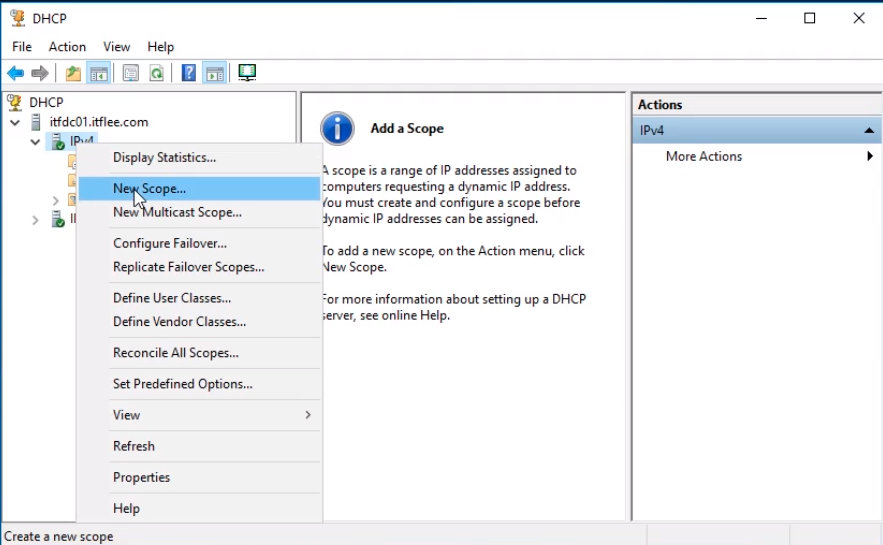Toggle Show/Hide Action Pane toolbar icon
This screenshot has width=883, height=545.
tap(214, 73)
